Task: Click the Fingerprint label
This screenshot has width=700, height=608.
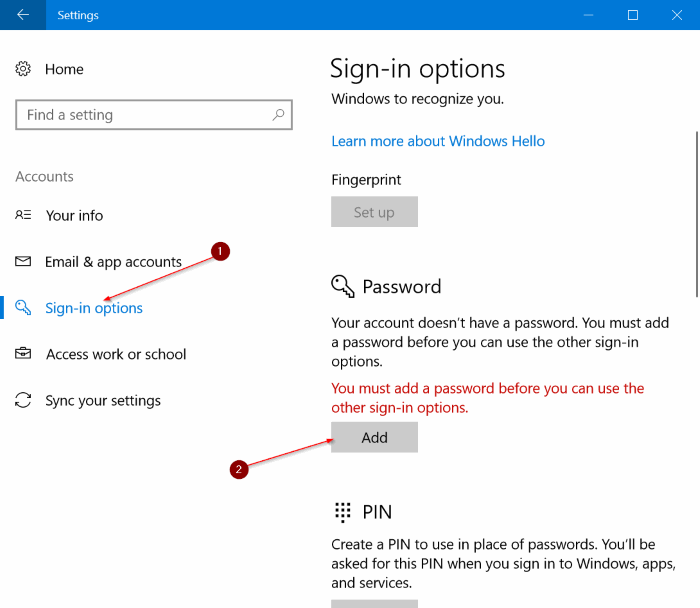Action: [366, 180]
